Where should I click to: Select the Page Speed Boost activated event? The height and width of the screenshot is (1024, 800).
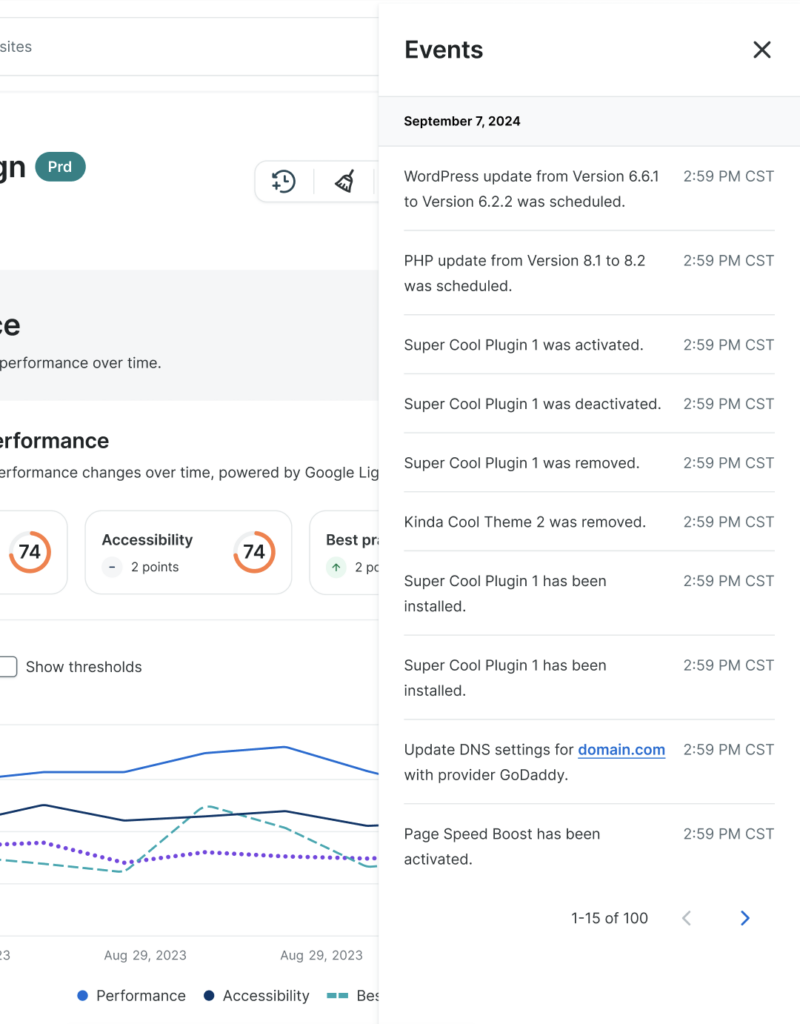tap(501, 846)
